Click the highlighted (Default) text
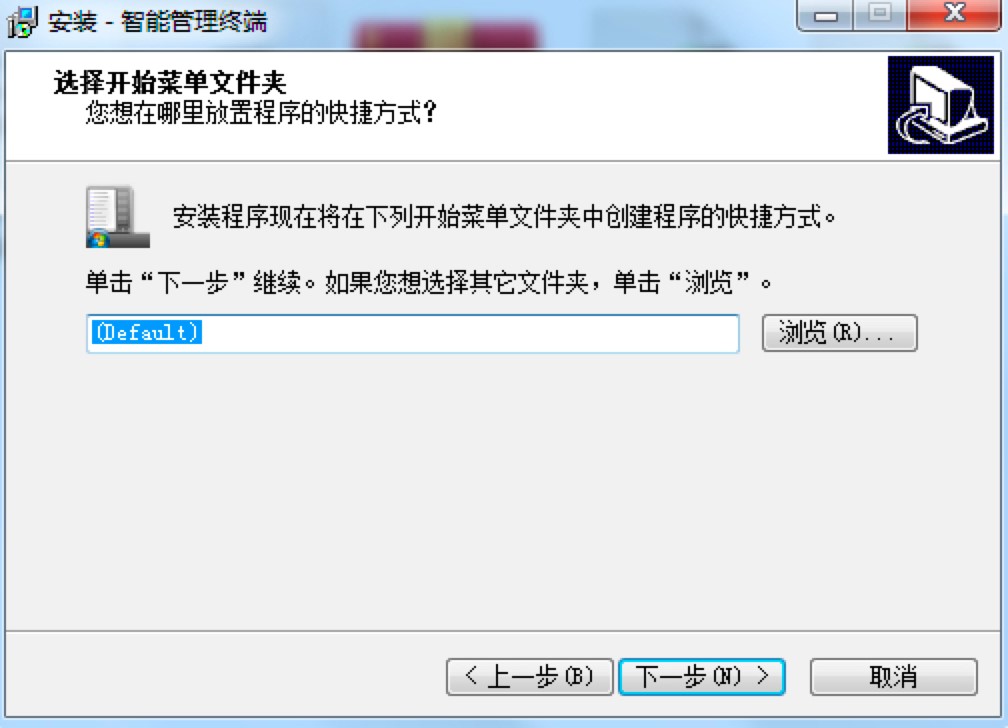Image resolution: width=1008 pixels, height=728 pixels. (x=147, y=332)
